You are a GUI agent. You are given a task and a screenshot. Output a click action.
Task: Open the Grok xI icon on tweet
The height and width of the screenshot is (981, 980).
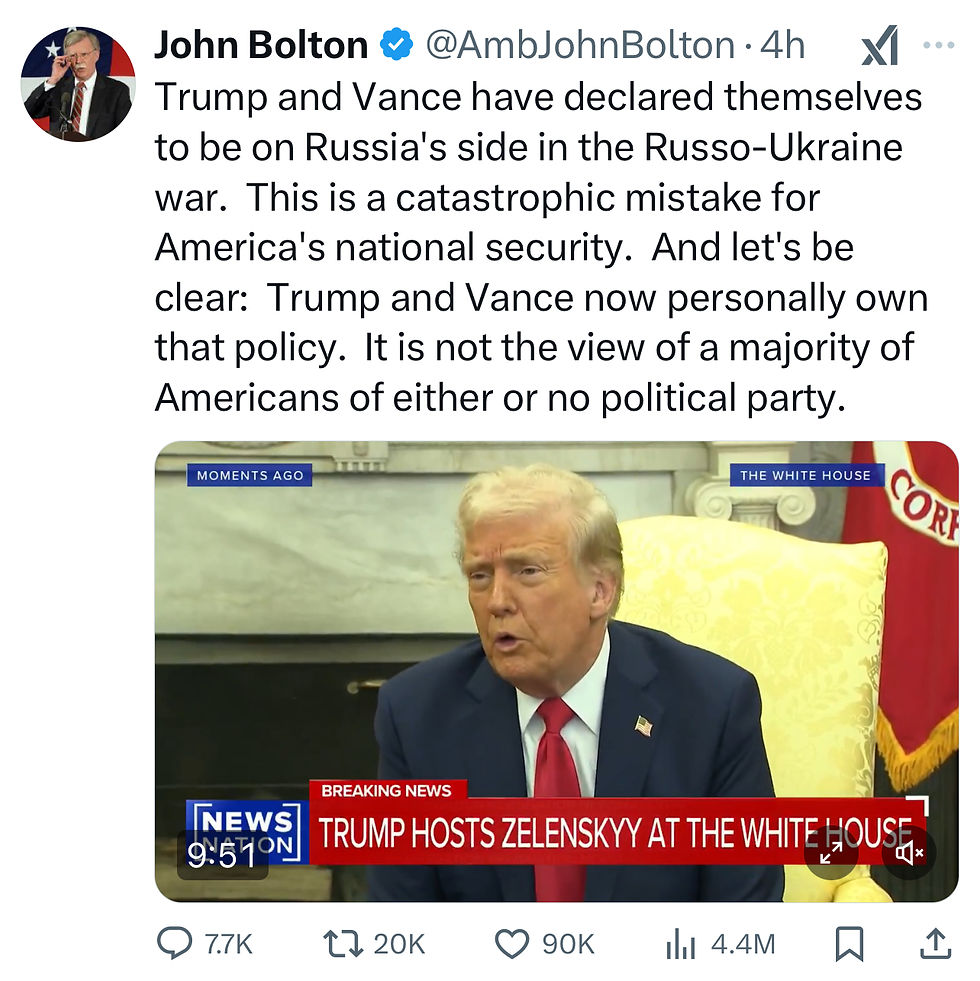[880, 46]
